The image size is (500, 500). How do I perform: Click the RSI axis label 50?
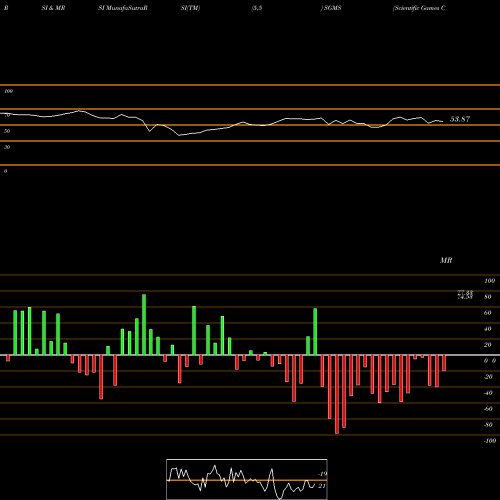coord(7,131)
